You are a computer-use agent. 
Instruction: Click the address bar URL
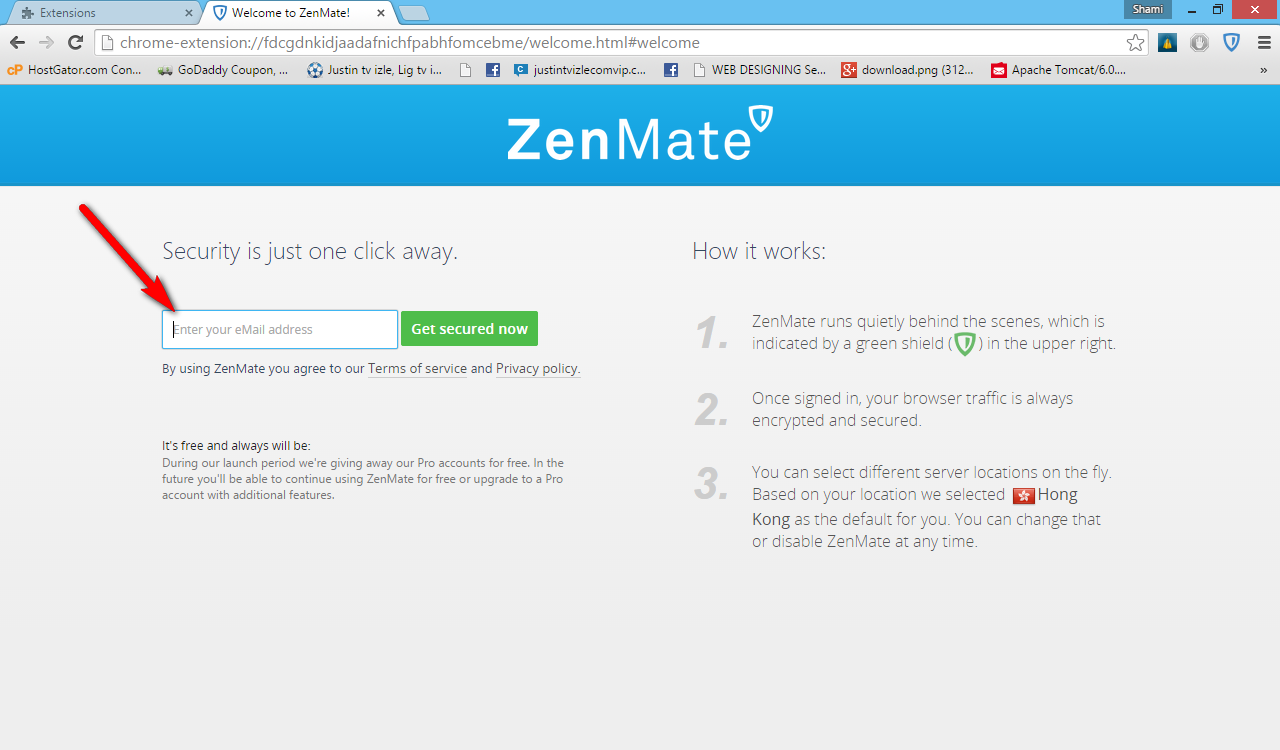pos(410,43)
